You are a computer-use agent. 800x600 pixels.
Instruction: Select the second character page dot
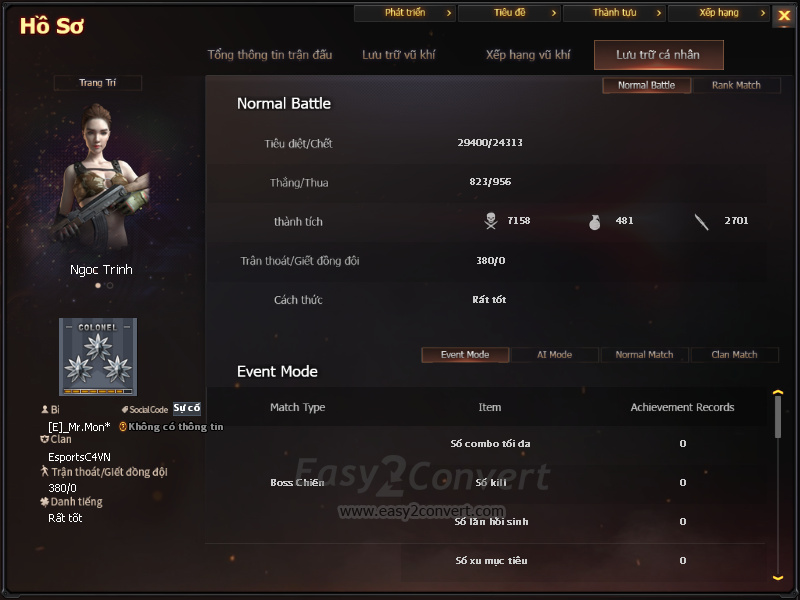(x=110, y=286)
